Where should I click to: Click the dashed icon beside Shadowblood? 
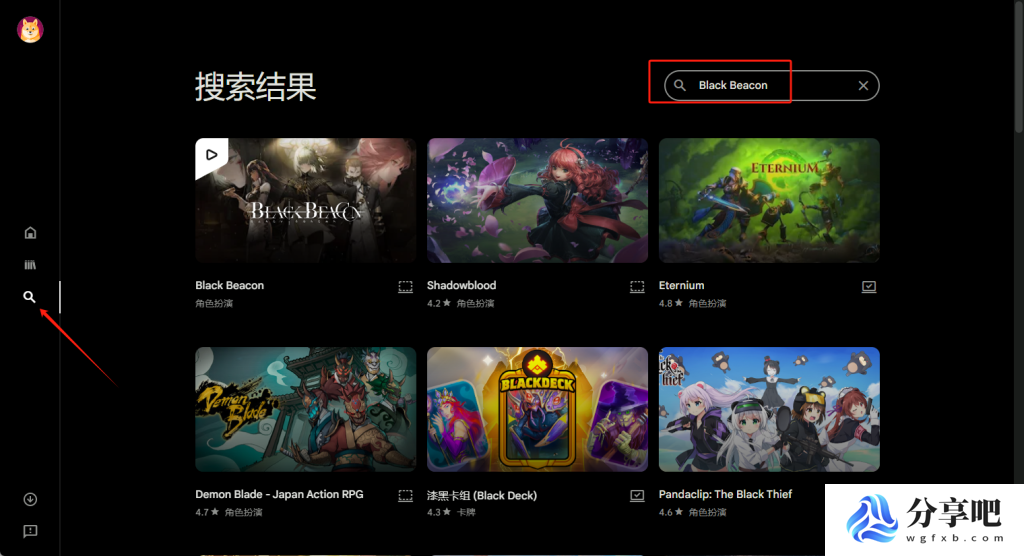[637, 287]
